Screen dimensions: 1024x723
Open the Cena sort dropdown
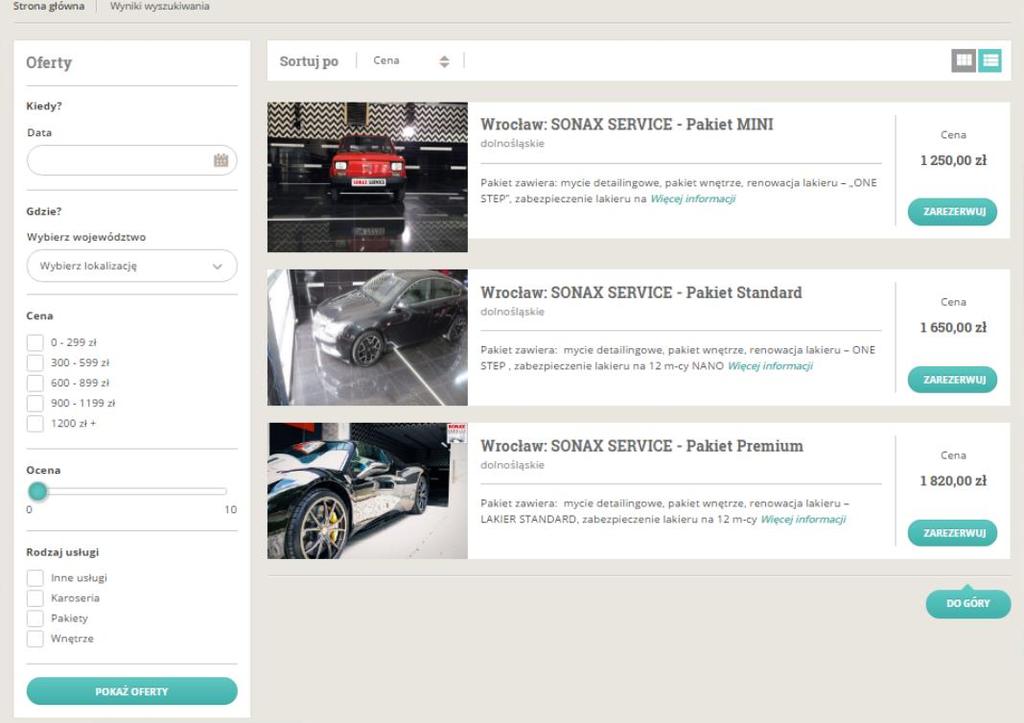(x=410, y=61)
